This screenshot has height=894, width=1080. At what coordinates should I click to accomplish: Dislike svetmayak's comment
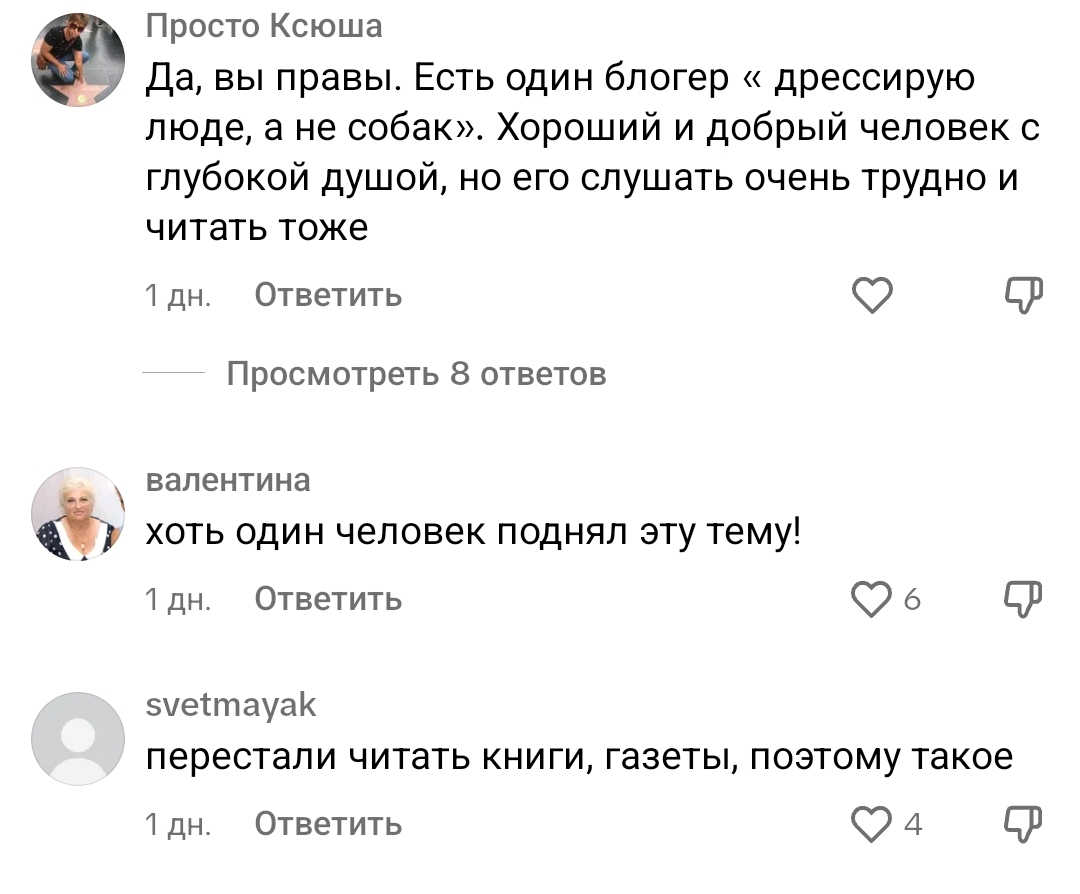click(1023, 822)
